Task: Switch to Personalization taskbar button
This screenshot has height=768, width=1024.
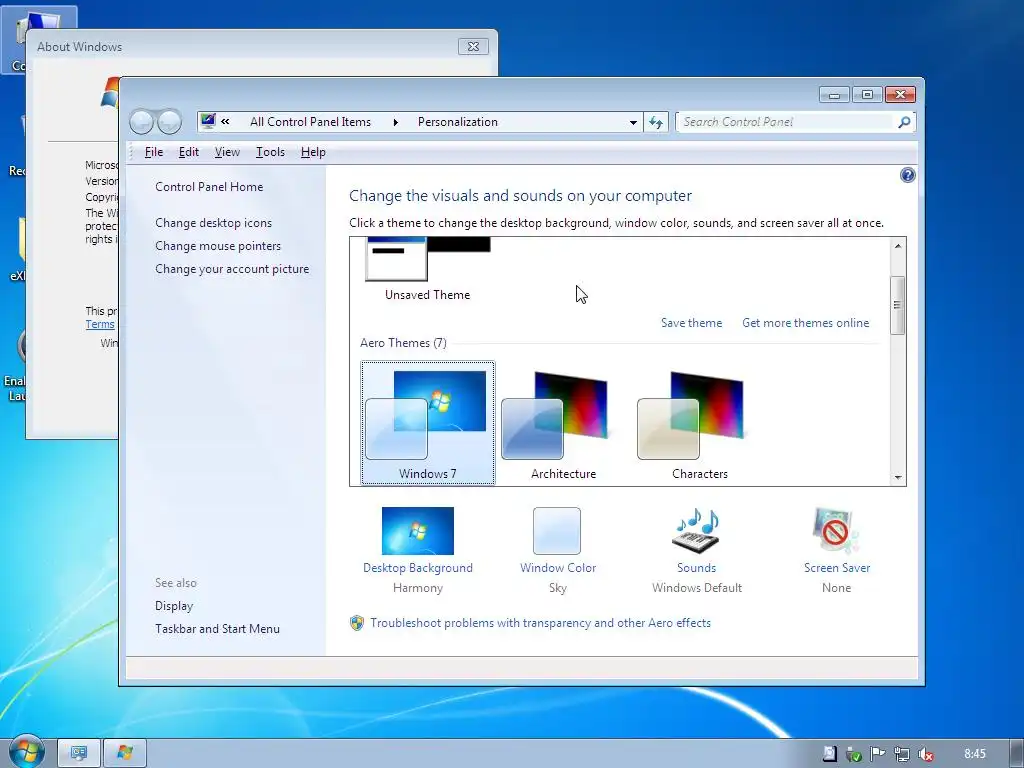Action: pyautogui.click(x=79, y=754)
